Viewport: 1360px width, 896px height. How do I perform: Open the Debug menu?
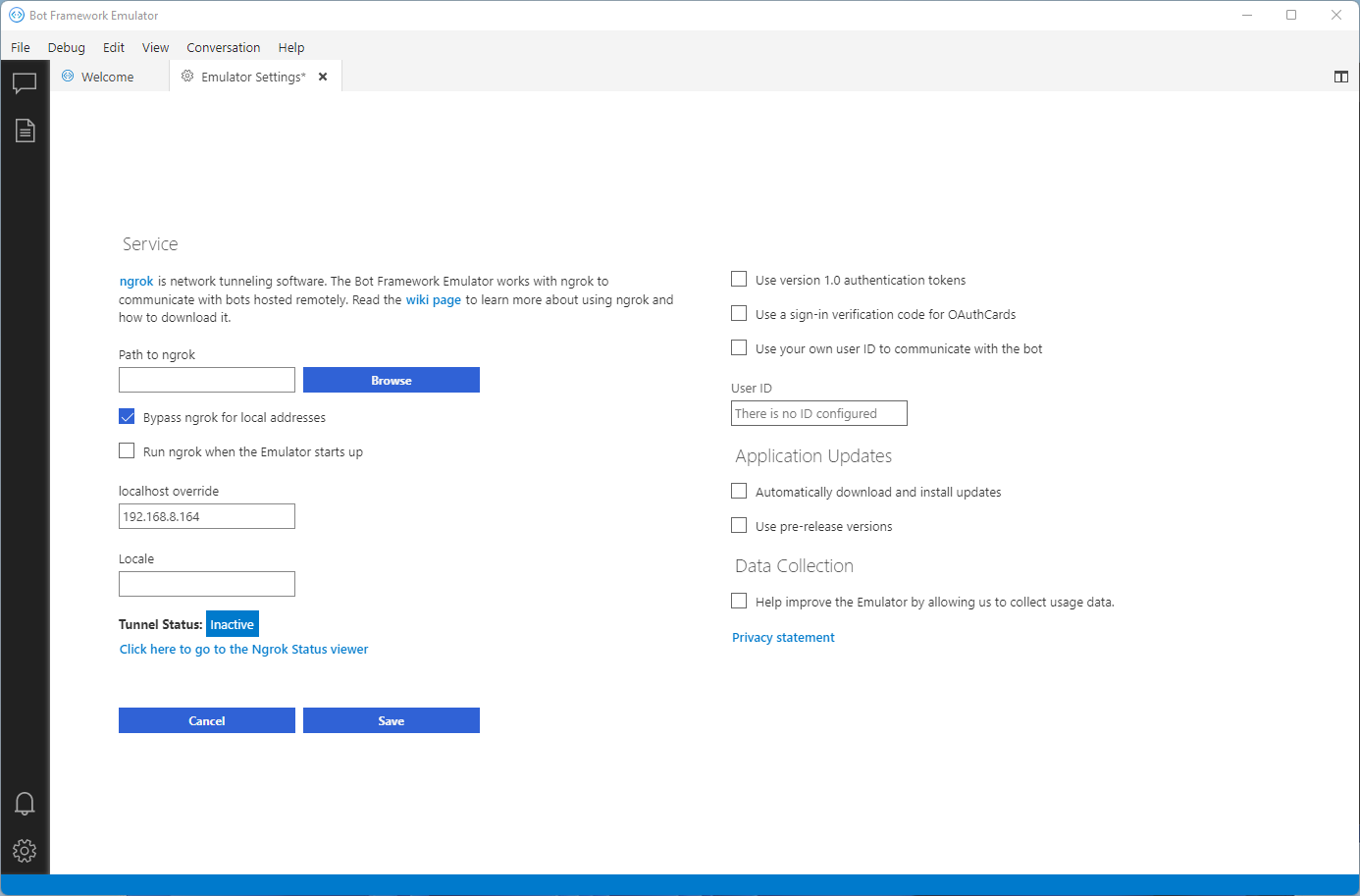[x=67, y=47]
